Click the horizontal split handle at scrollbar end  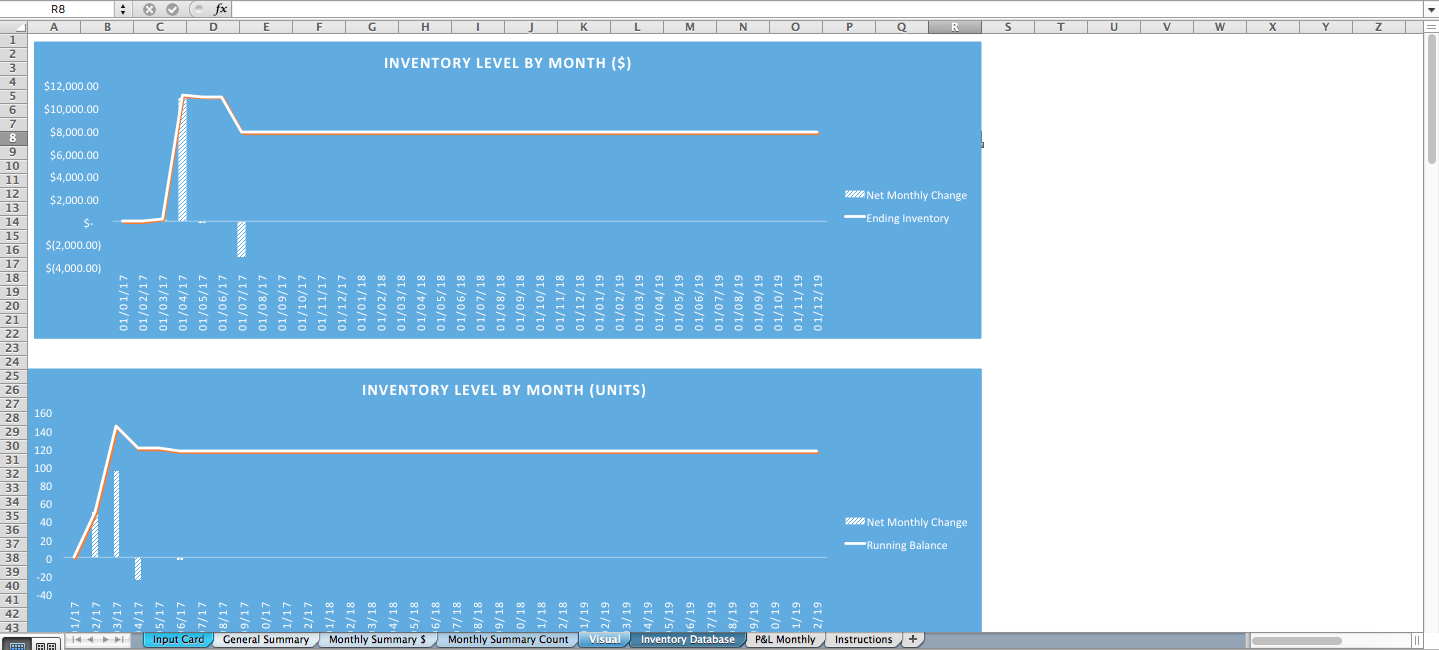(x=1416, y=640)
